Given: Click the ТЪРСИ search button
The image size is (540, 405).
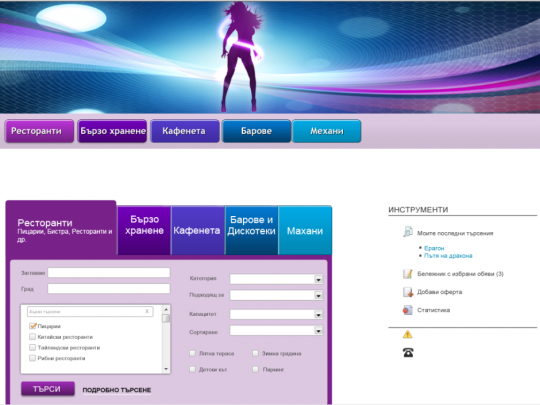Looking at the screenshot, I should (48, 389).
